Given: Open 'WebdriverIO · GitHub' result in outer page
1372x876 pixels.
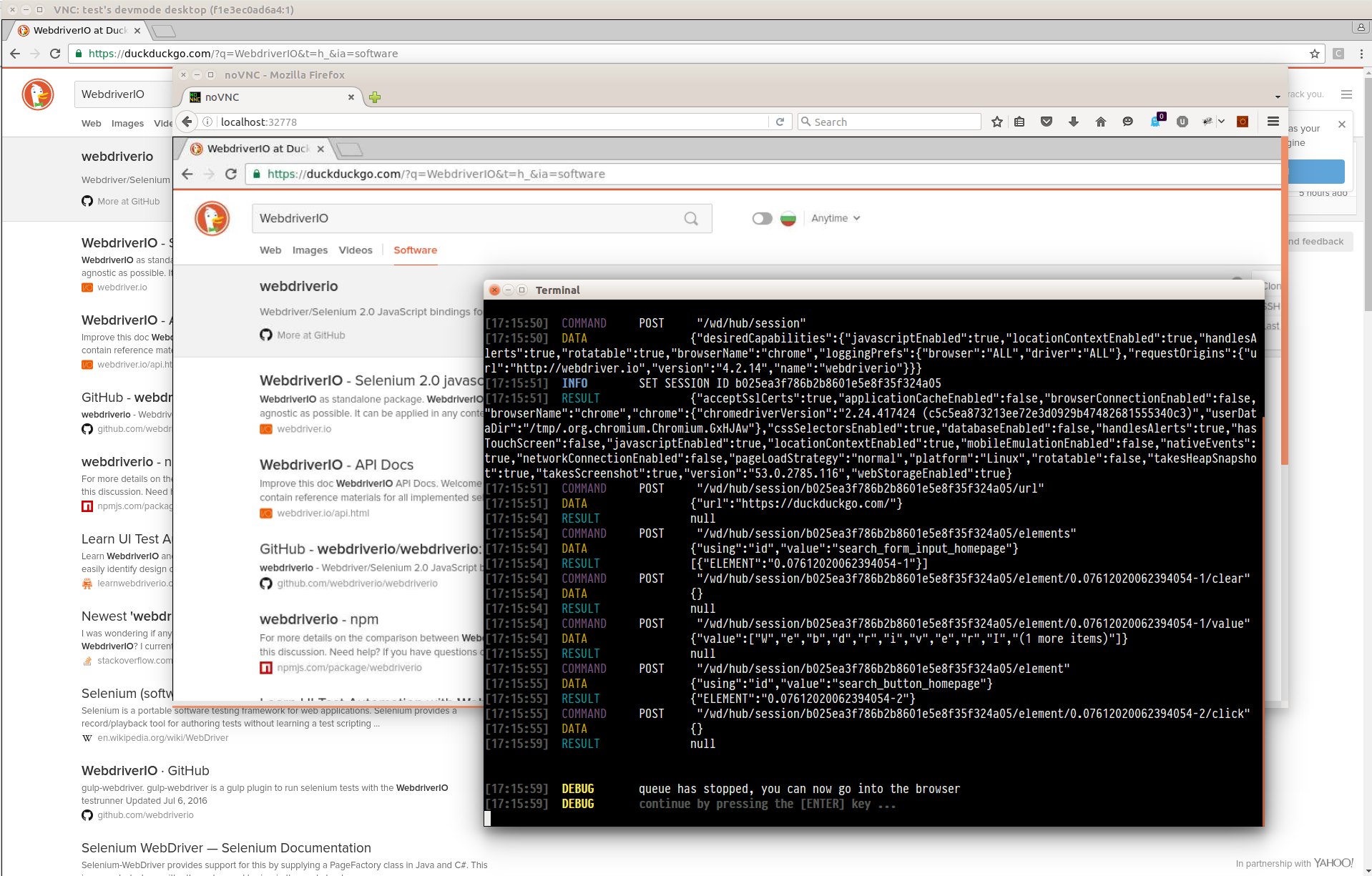Looking at the screenshot, I should pos(145,771).
